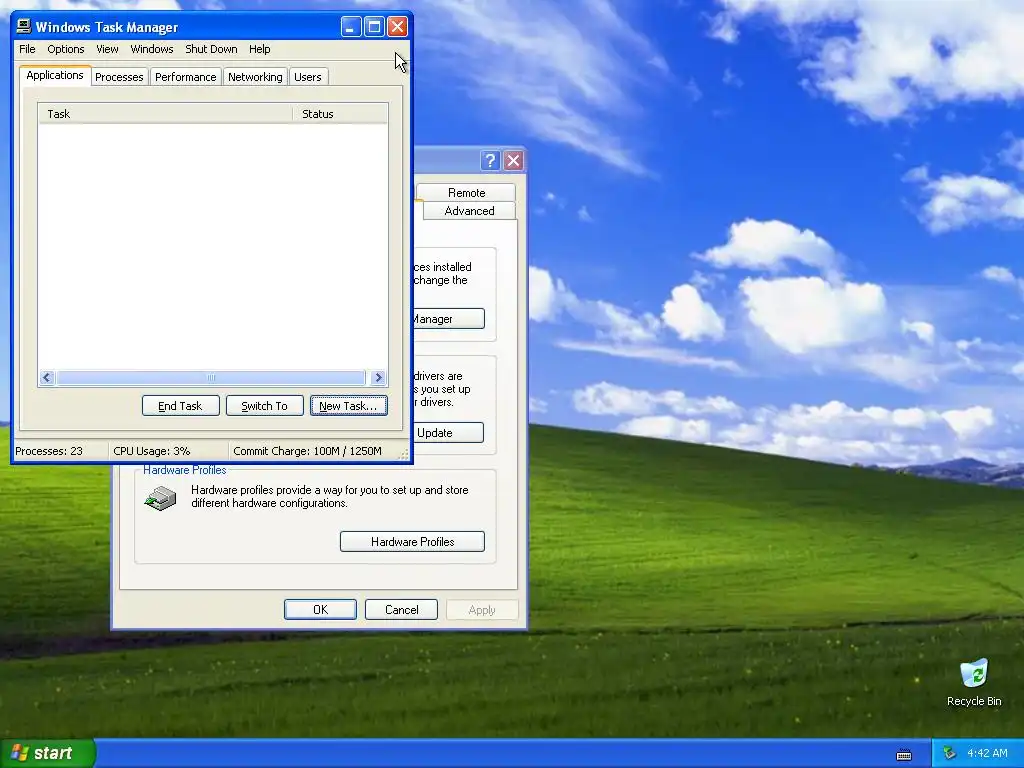Open the File menu in Task Manager
1024x768 pixels.
coord(27,49)
